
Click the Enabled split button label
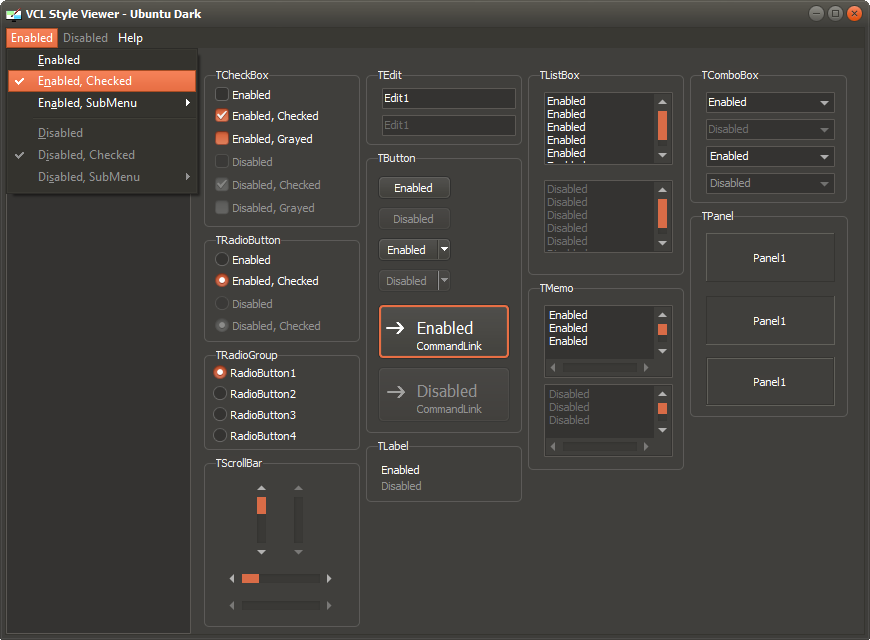point(407,250)
